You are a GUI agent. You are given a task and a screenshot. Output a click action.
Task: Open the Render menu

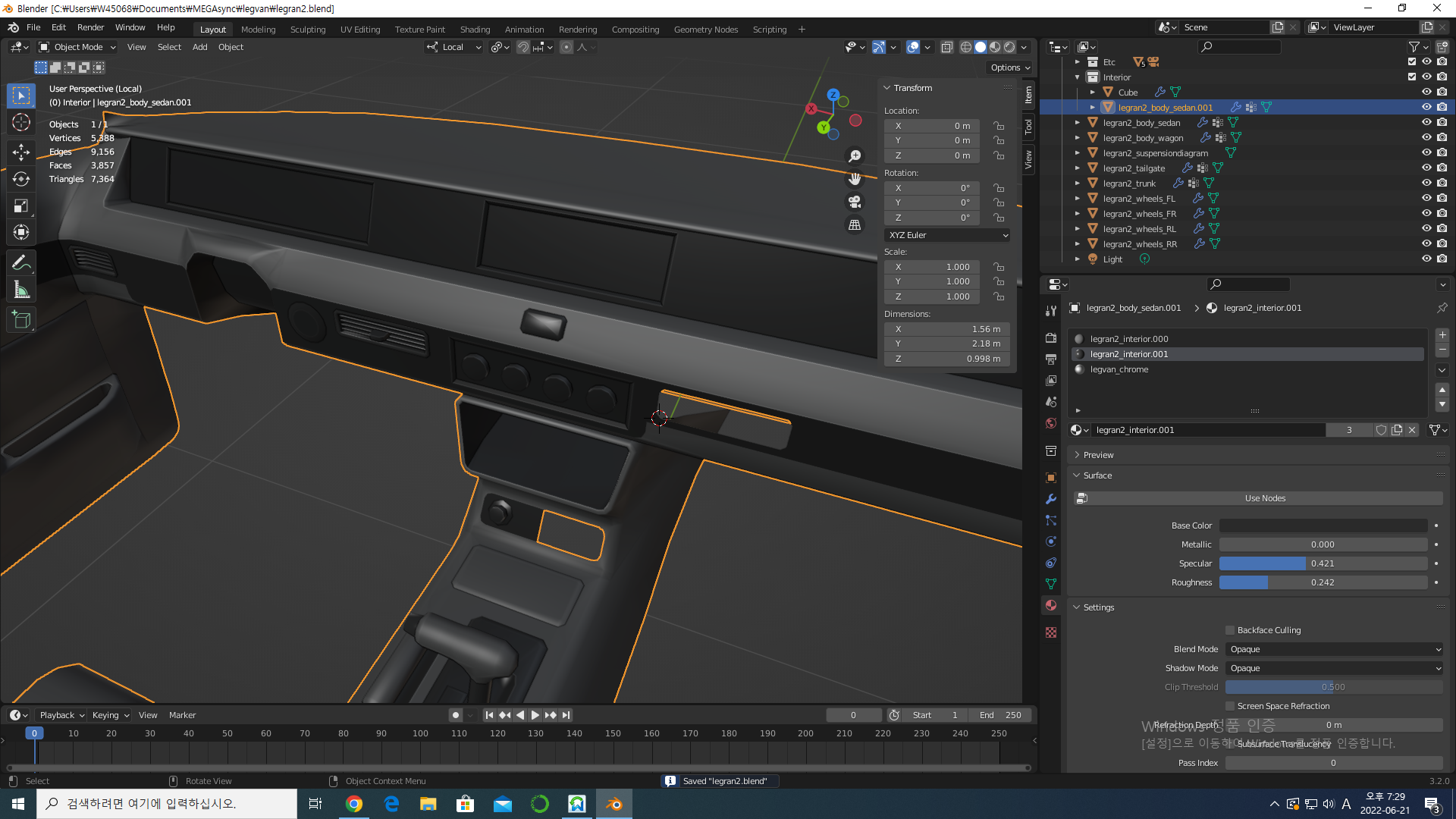coord(90,27)
